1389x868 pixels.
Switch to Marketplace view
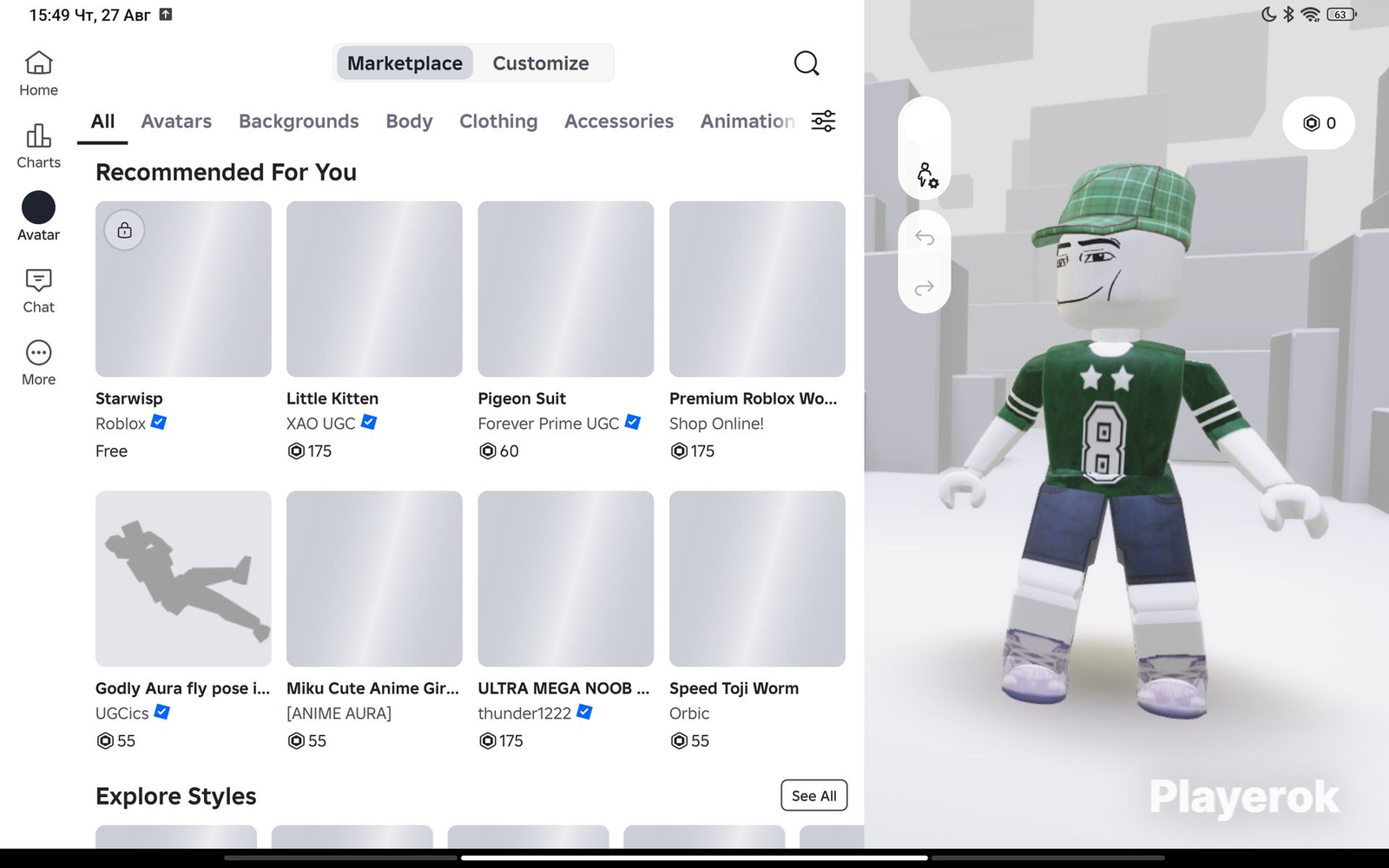pyautogui.click(x=405, y=63)
